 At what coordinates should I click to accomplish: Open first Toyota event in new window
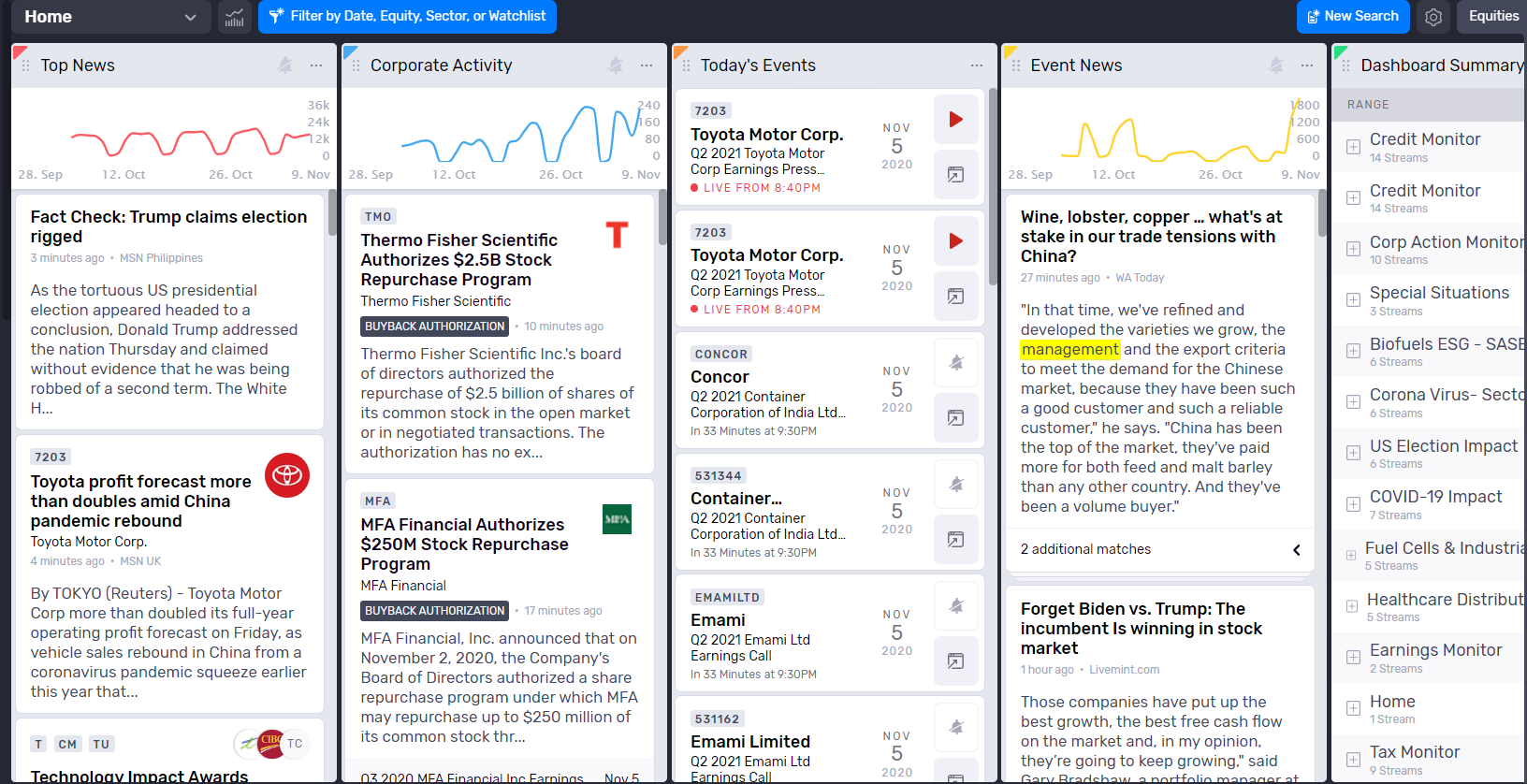coord(956,175)
